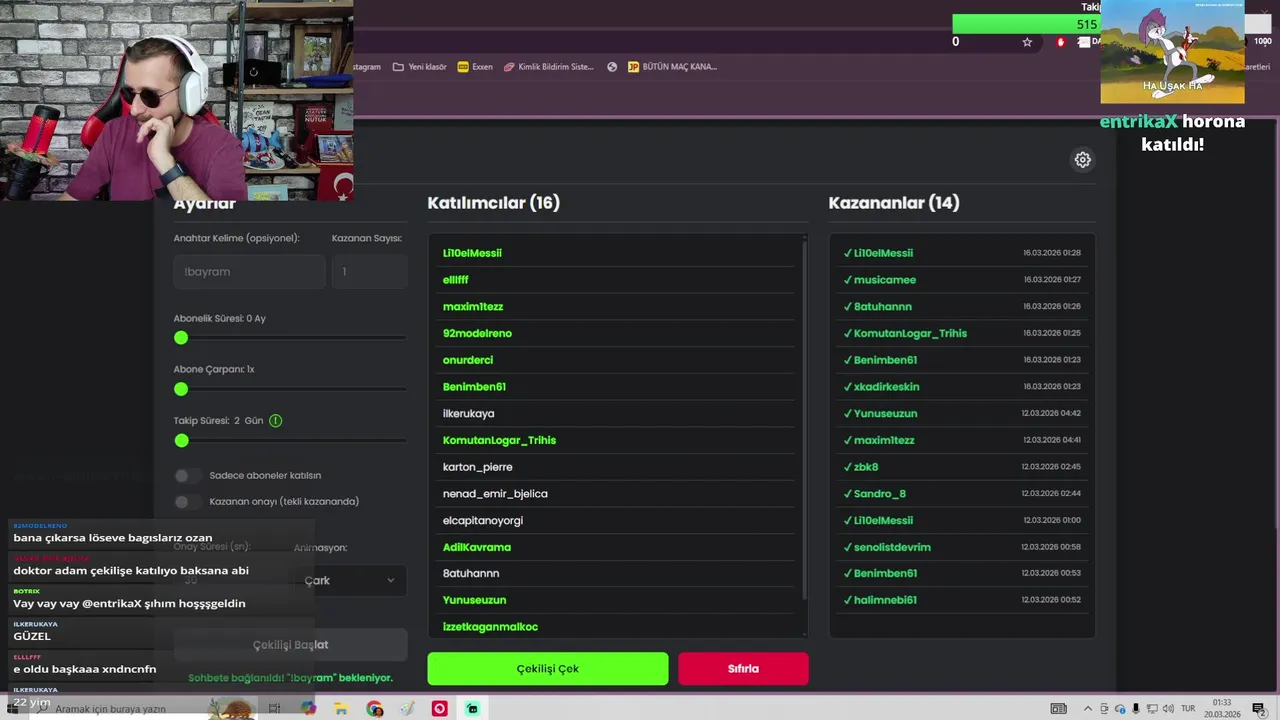
Task: Open the green highlighted app in the taskbar
Action: coord(472,709)
